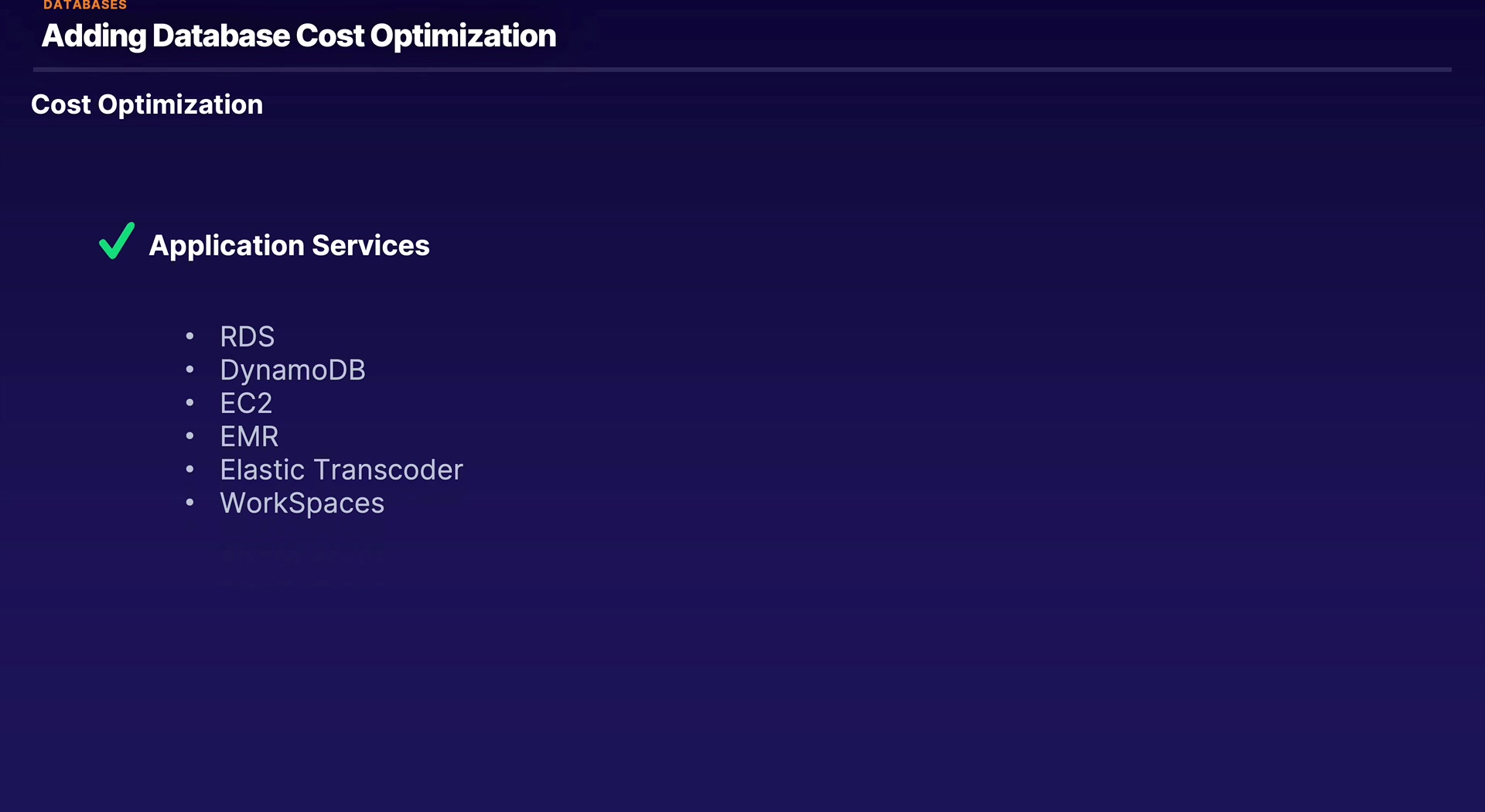Click the Cost Optimization subheading
Viewport: 1485px width, 812px height.
(147, 104)
